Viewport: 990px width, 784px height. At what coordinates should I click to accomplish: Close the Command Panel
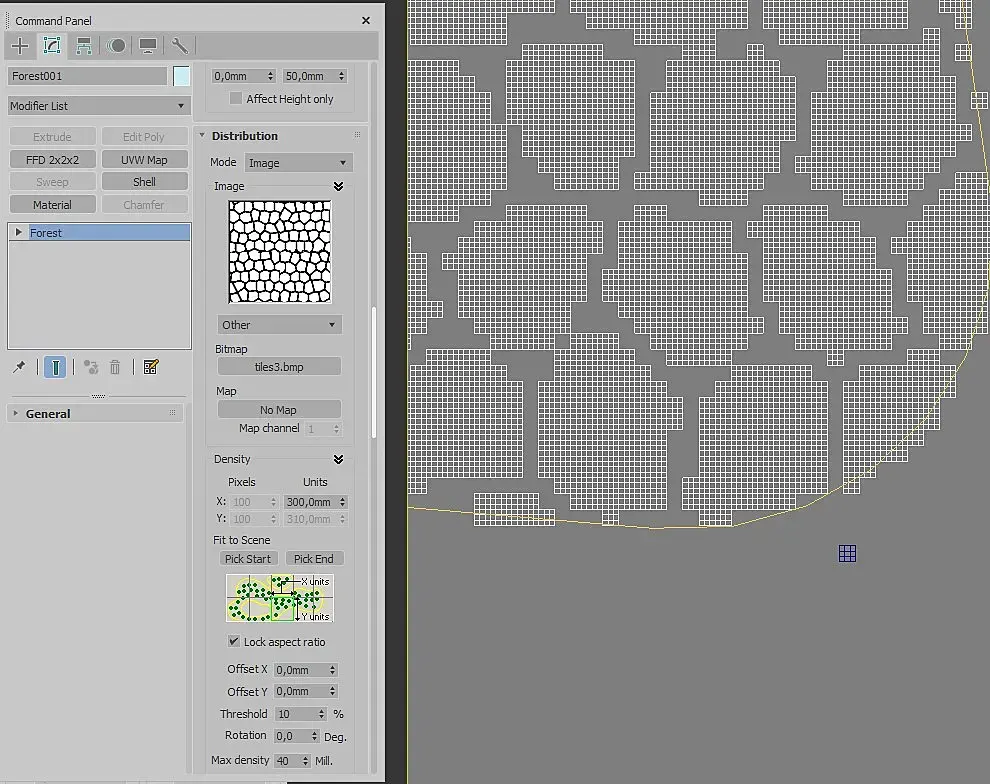point(366,20)
